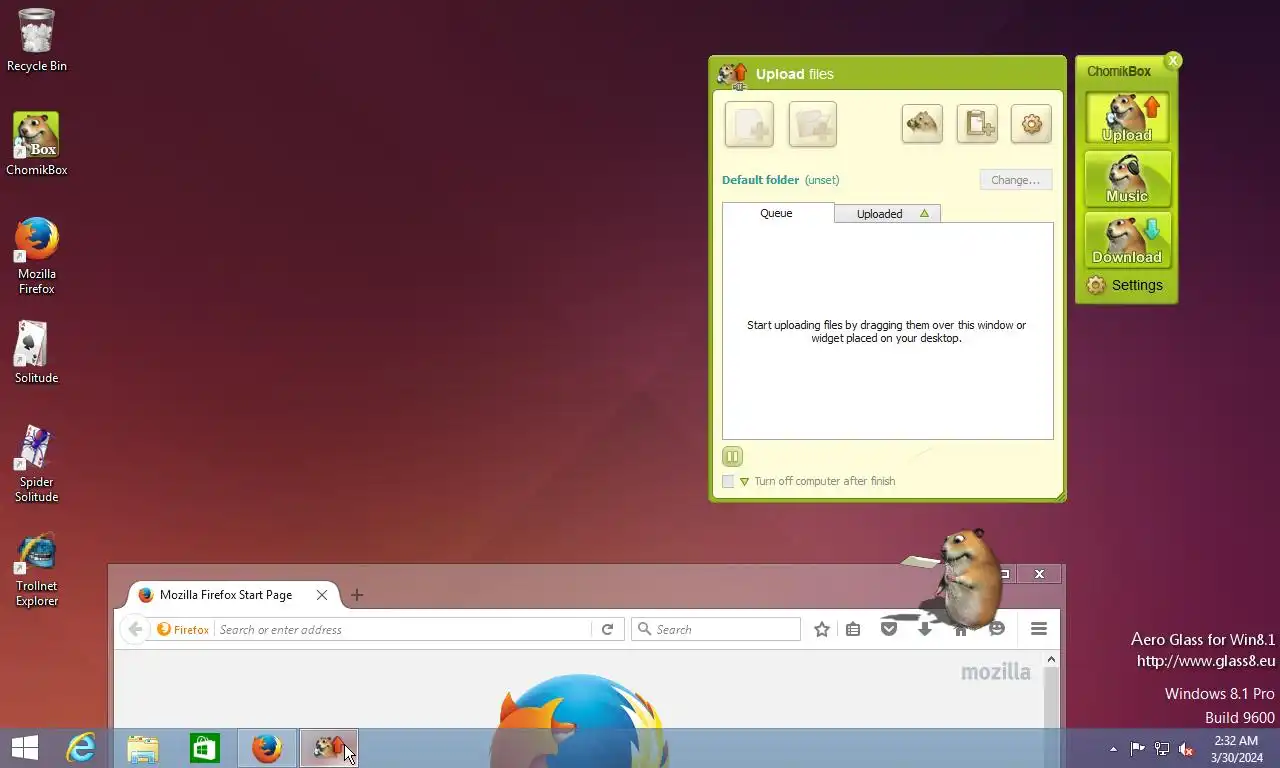Click the Change... default folder button
1280x768 pixels.
click(1015, 180)
